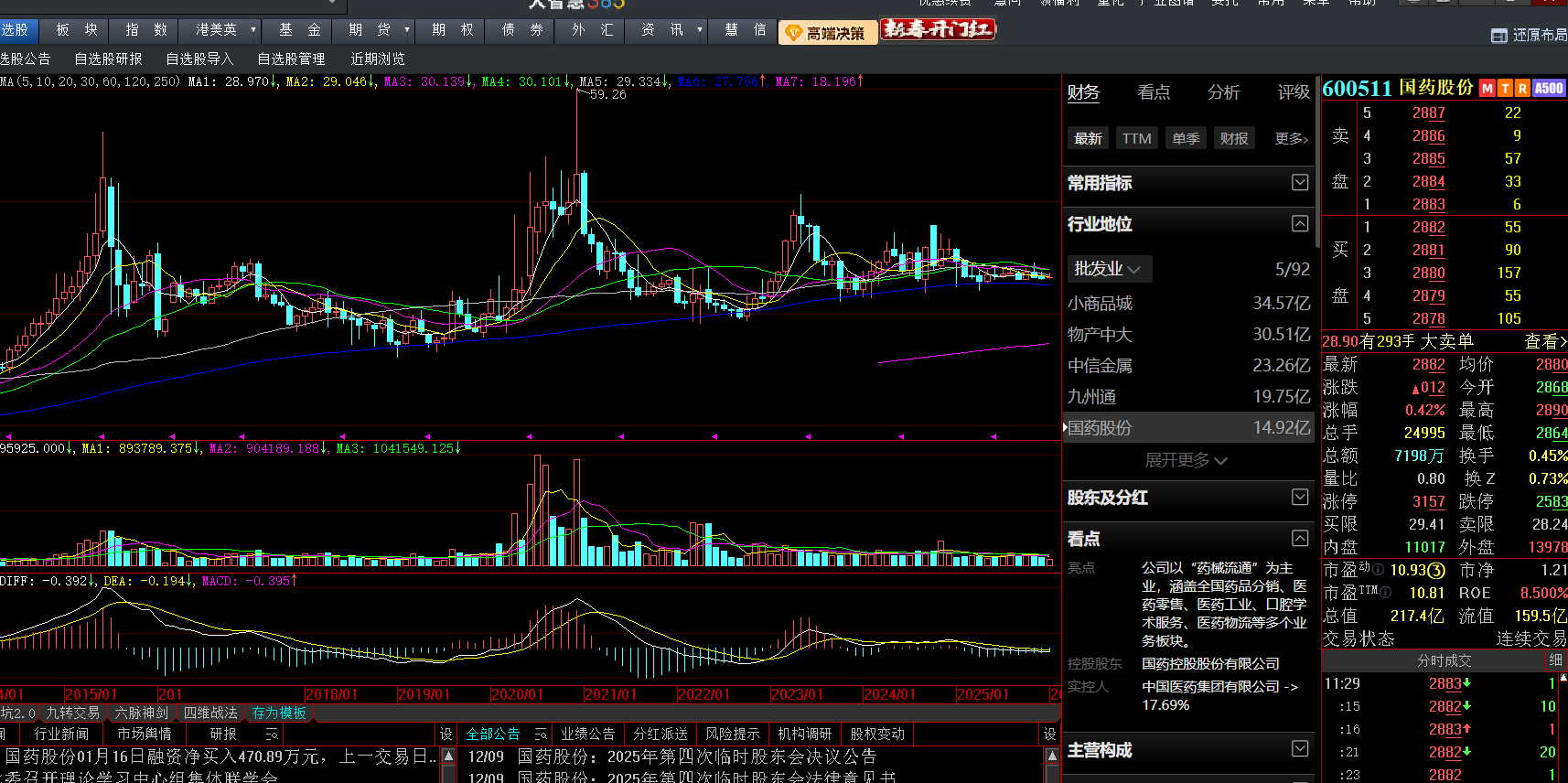Open search icon next to 研报 tab
The height and width of the screenshot is (783, 1568).
point(271,734)
